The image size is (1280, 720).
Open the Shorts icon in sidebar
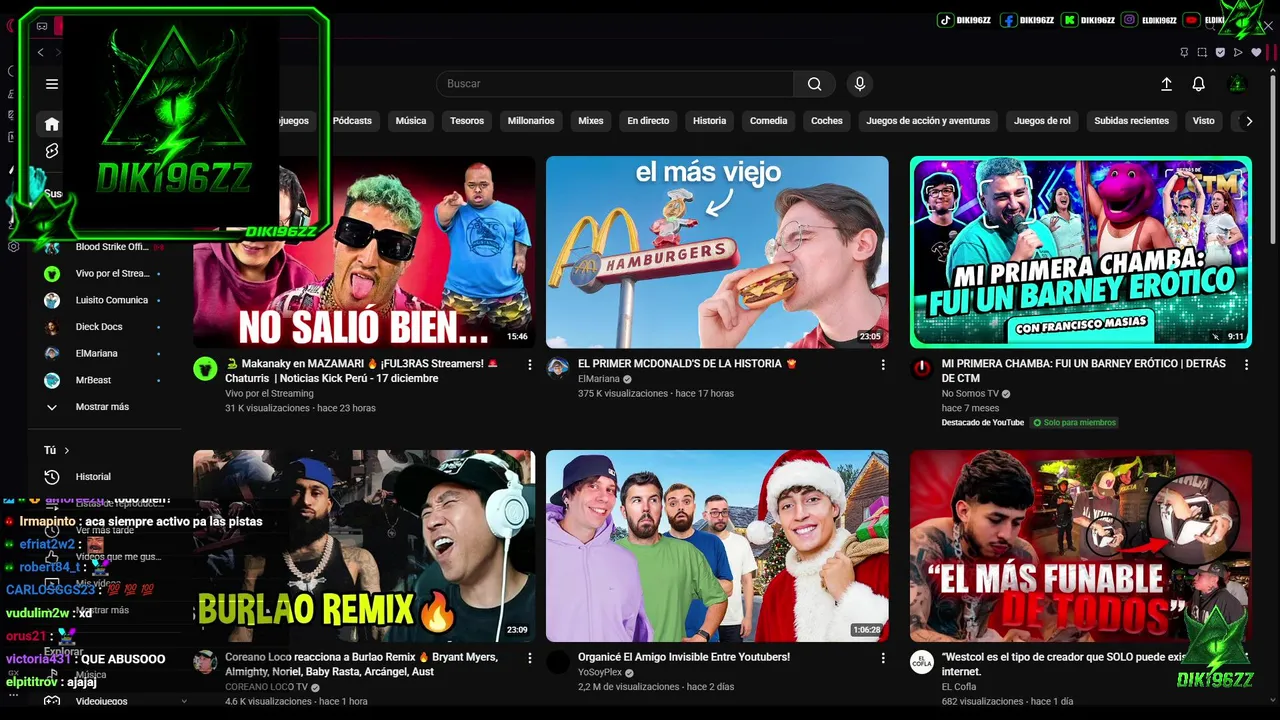pyautogui.click(x=52, y=150)
